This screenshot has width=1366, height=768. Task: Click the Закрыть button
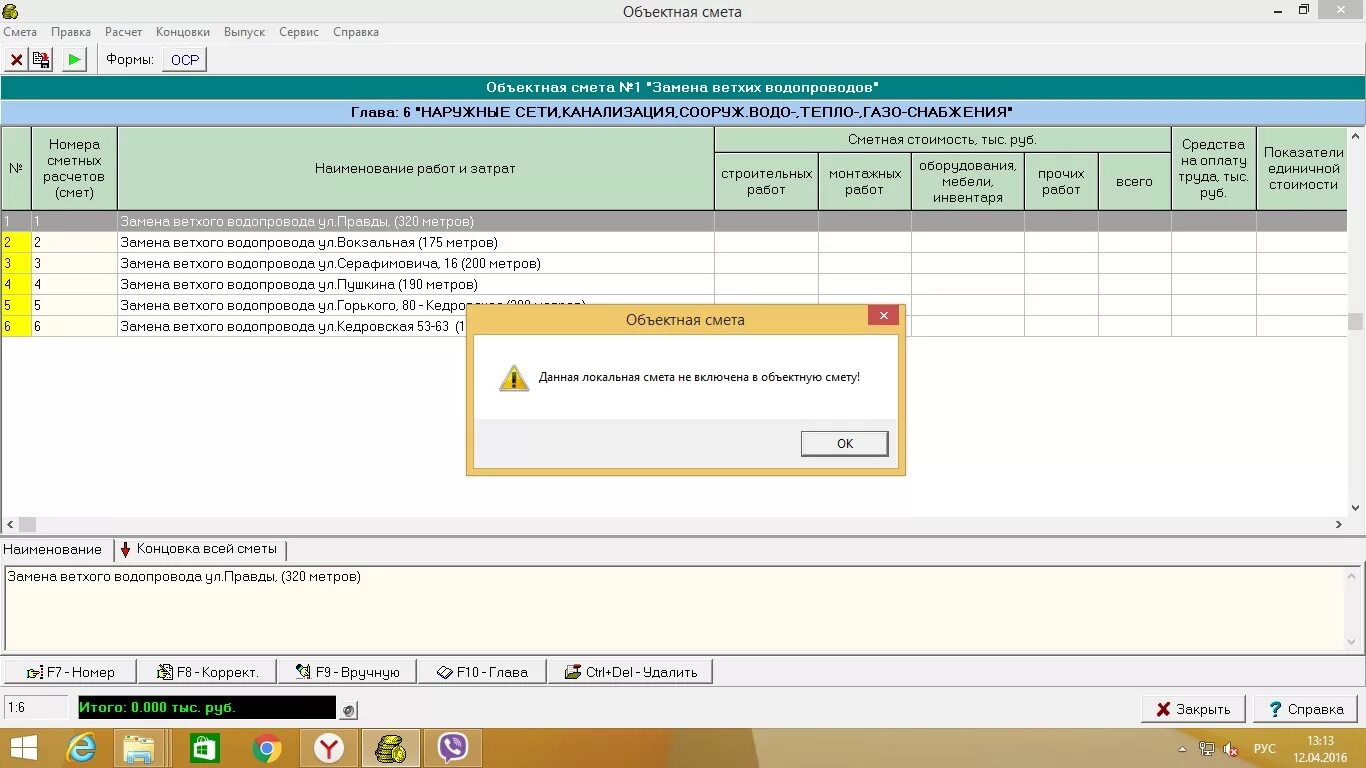pyautogui.click(x=1193, y=709)
